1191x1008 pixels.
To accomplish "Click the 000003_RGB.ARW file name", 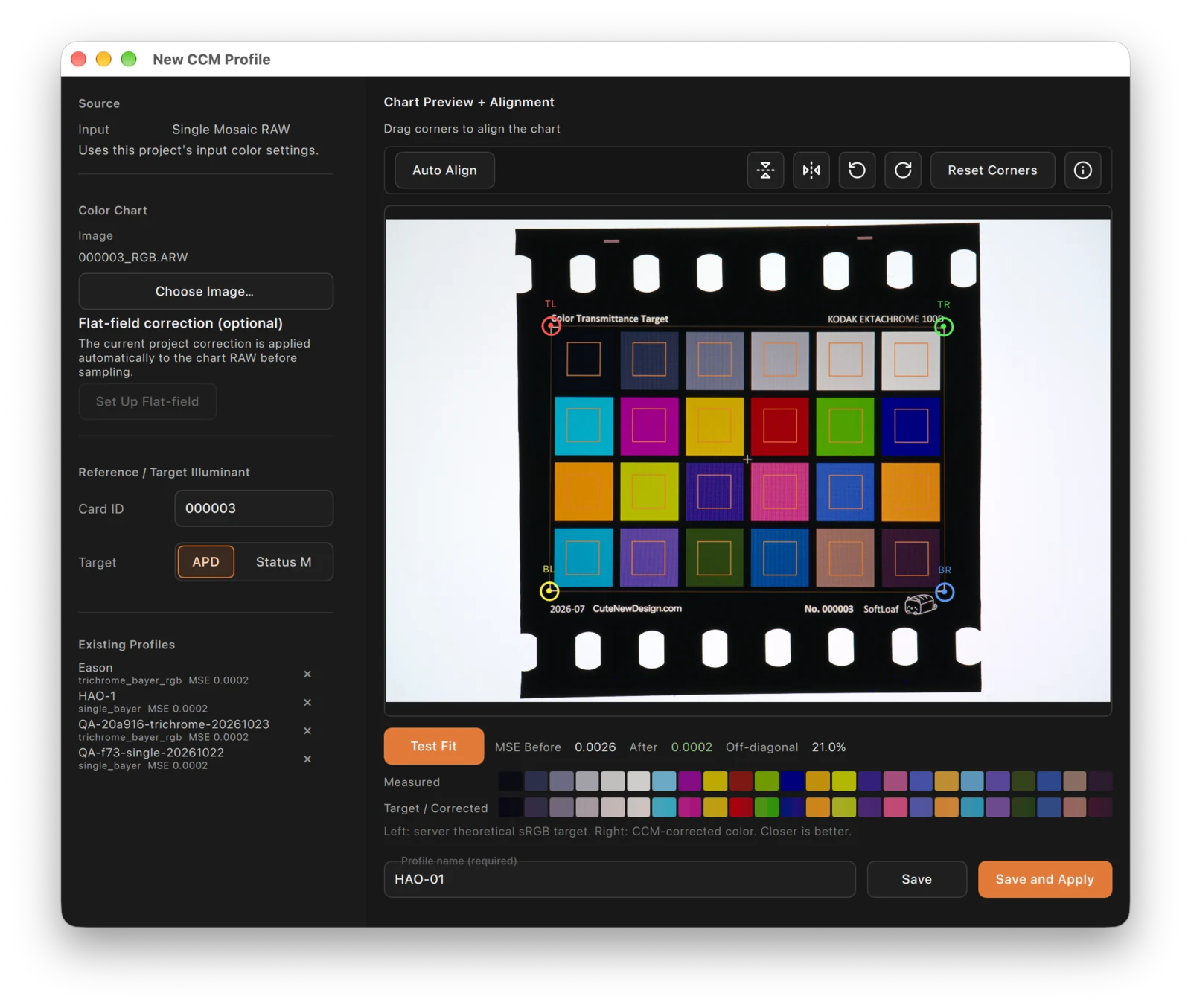I will (x=133, y=258).
